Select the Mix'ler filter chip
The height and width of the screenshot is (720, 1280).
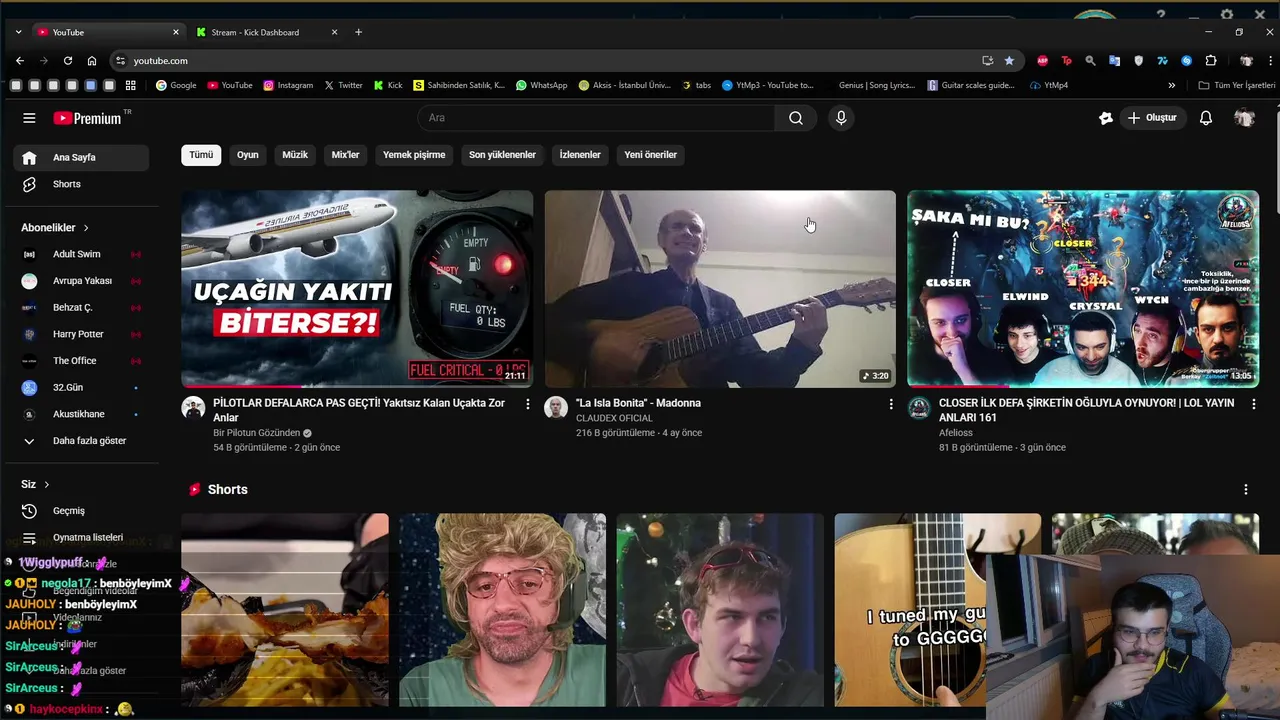345,155
